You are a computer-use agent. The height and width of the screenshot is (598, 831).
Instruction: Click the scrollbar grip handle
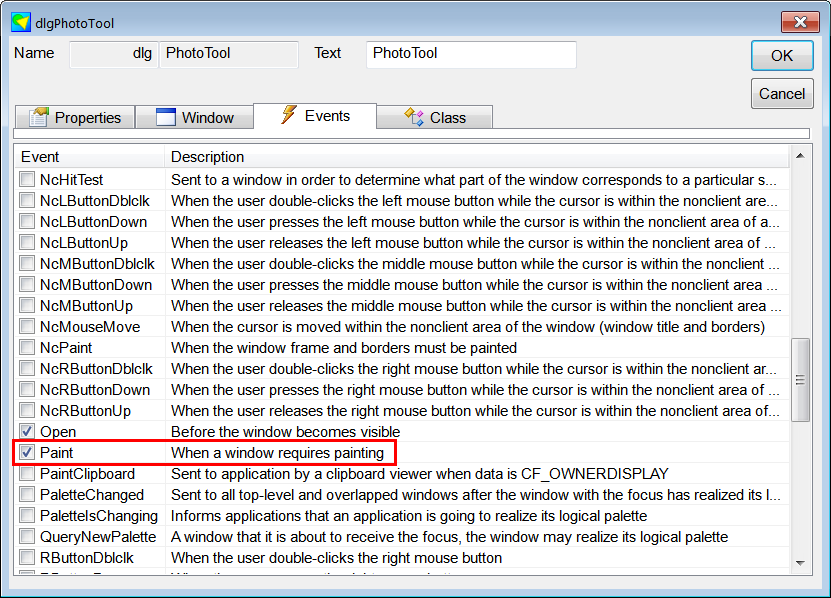coord(800,380)
